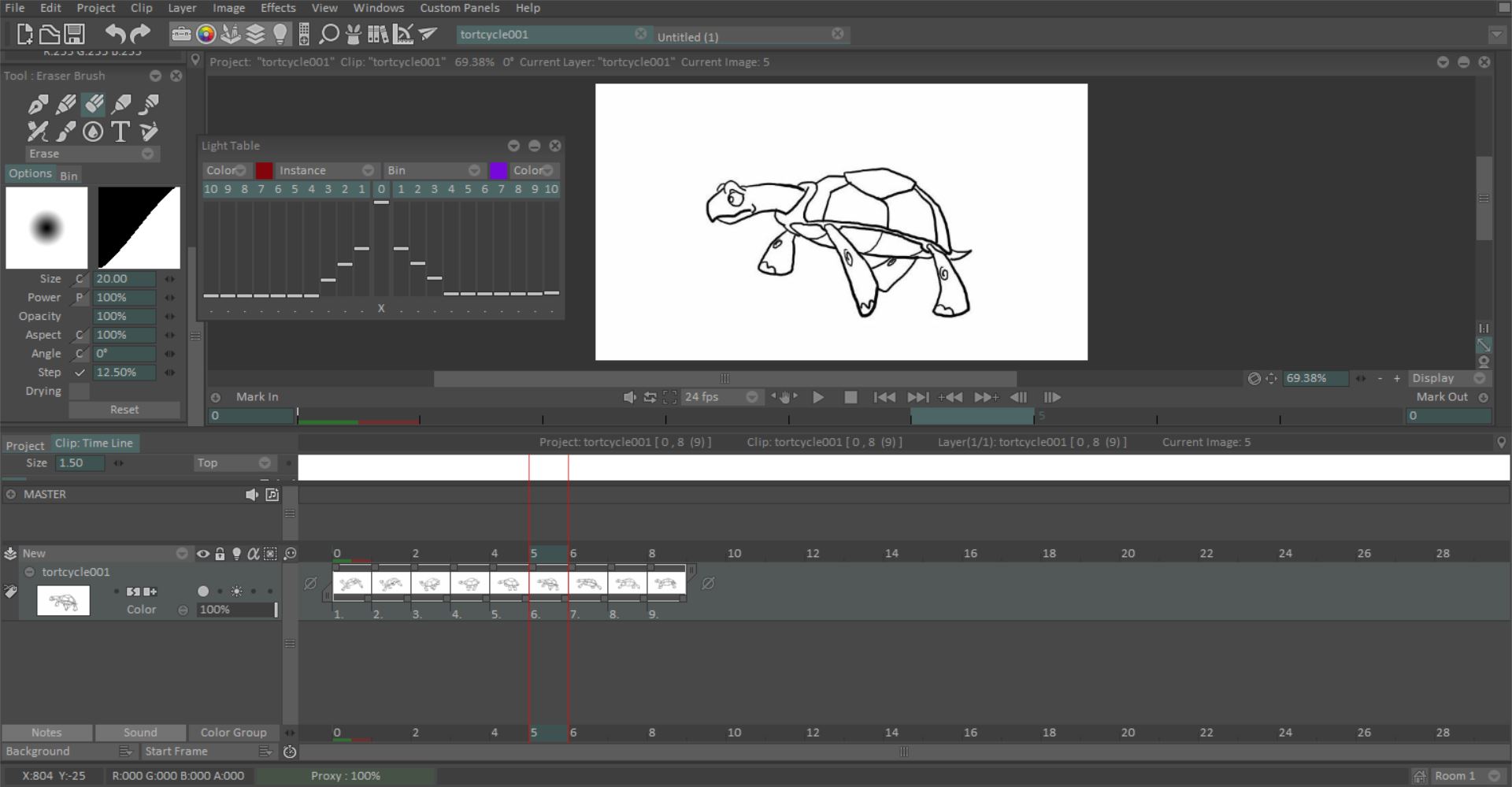Click the save floppy disk icon
Image resolution: width=1512 pixels, height=787 pixels.
click(75, 34)
